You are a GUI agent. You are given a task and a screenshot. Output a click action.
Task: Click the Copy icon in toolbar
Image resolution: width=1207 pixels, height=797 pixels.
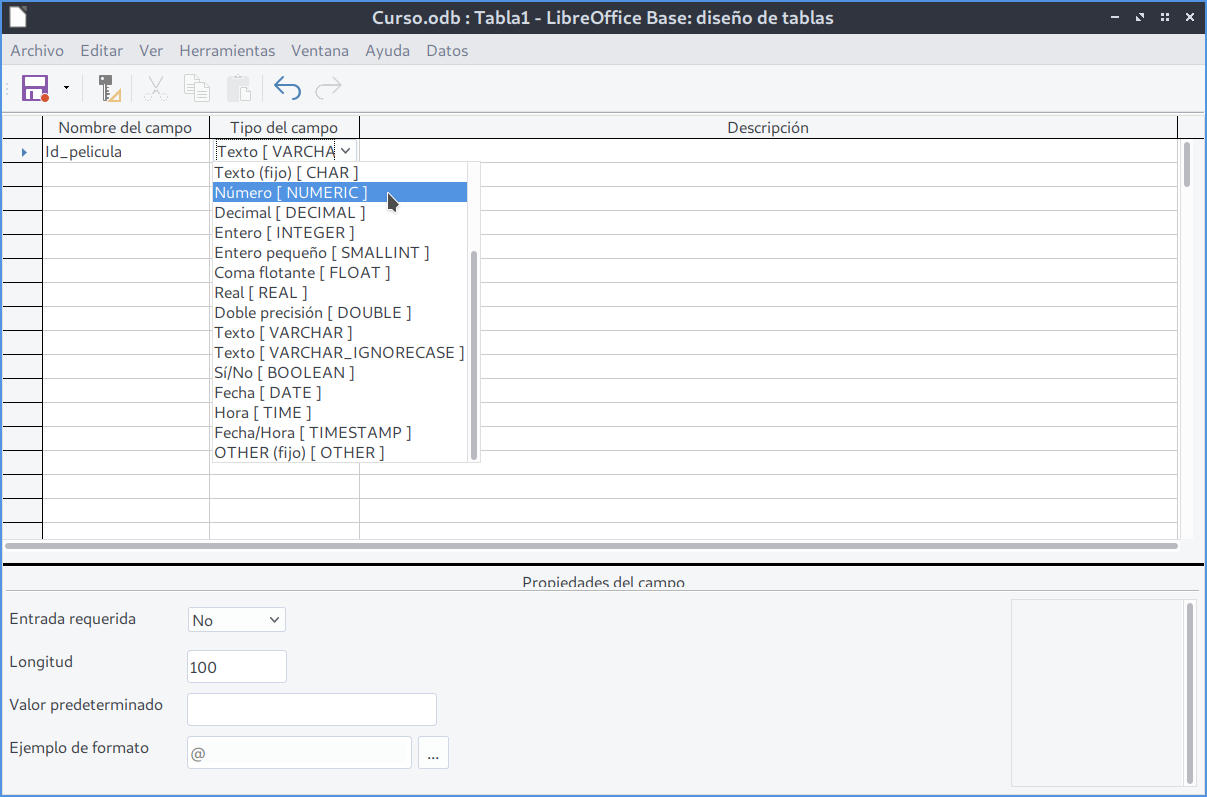point(197,88)
